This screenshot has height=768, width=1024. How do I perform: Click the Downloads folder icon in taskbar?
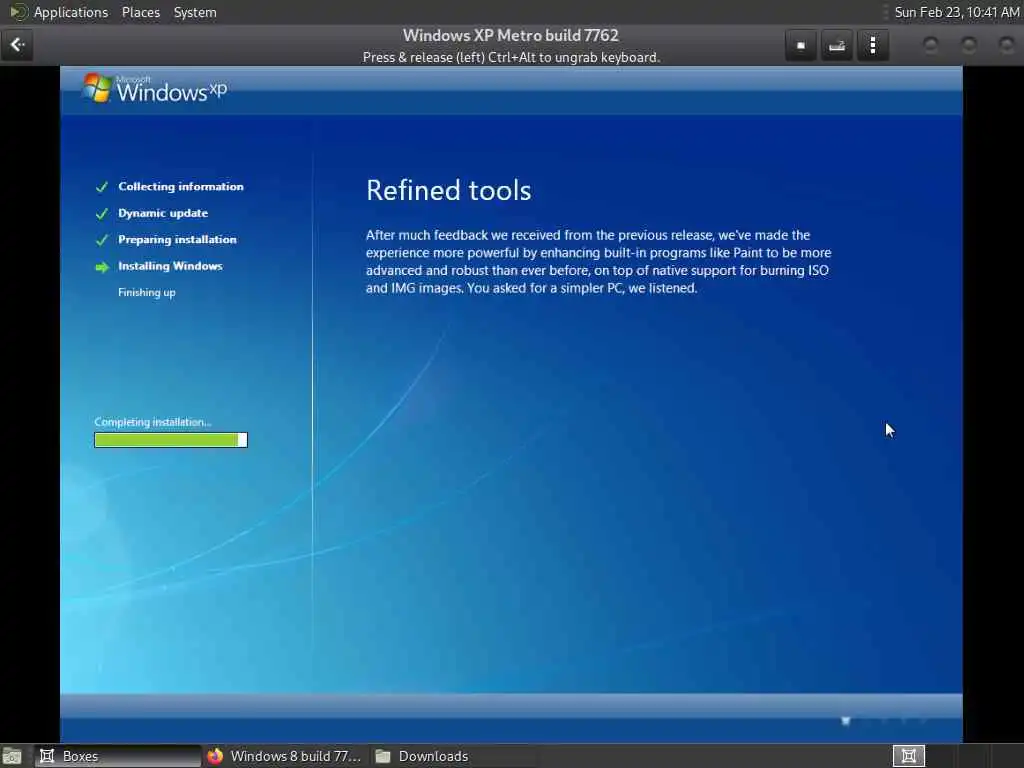pos(383,756)
